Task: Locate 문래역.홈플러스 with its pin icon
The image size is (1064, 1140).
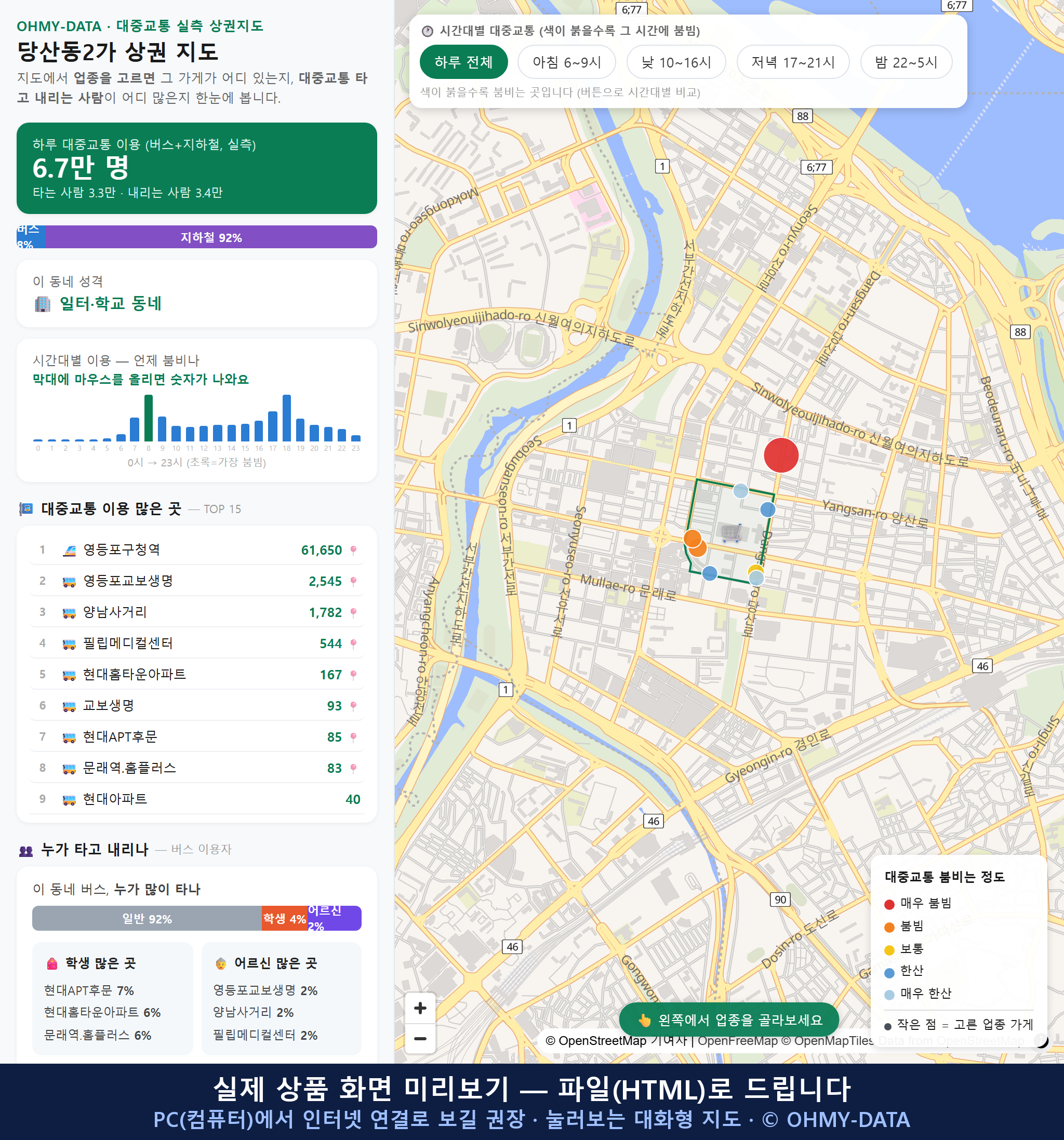Action: click(x=353, y=768)
